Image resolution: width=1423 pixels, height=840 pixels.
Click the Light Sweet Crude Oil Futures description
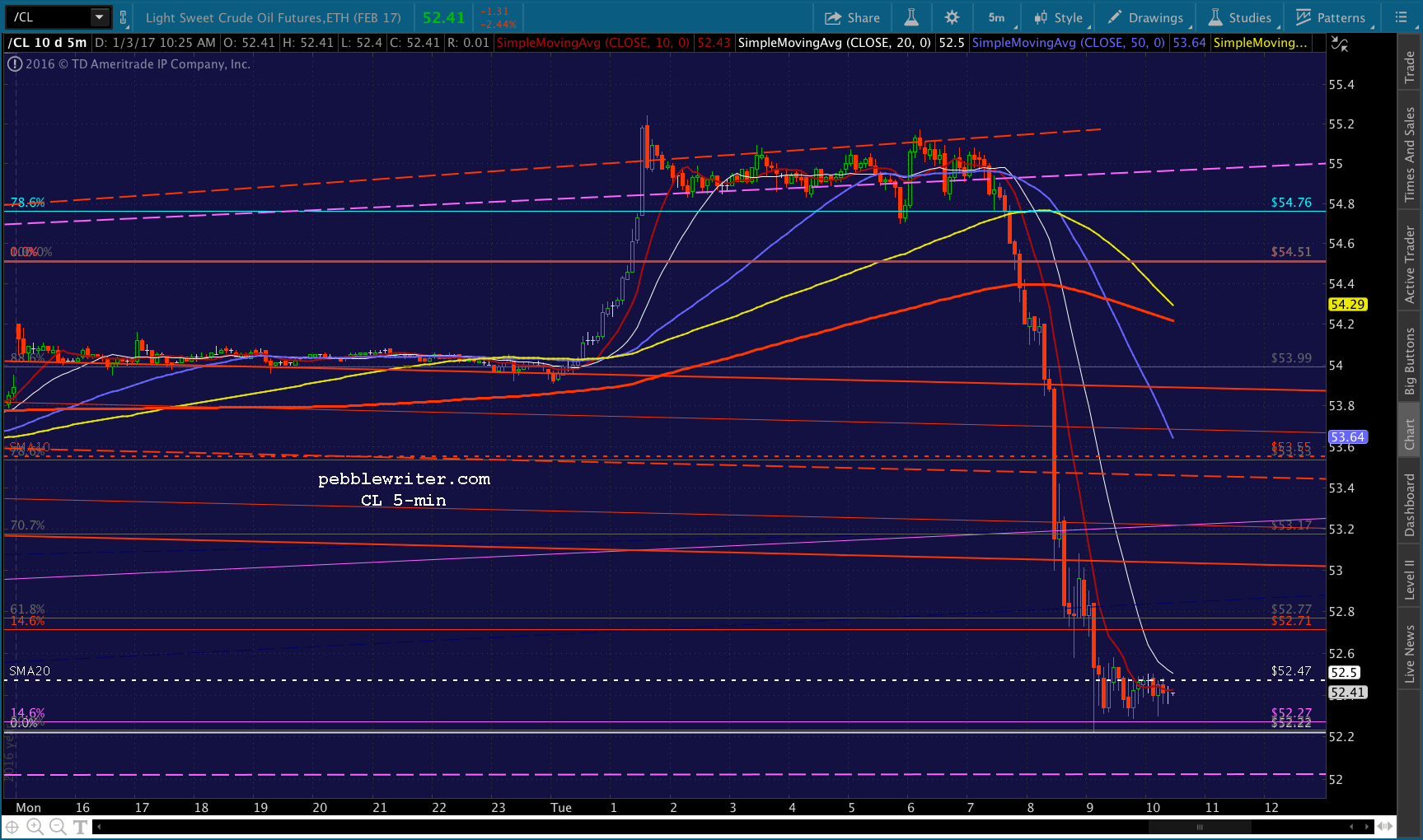[x=274, y=17]
